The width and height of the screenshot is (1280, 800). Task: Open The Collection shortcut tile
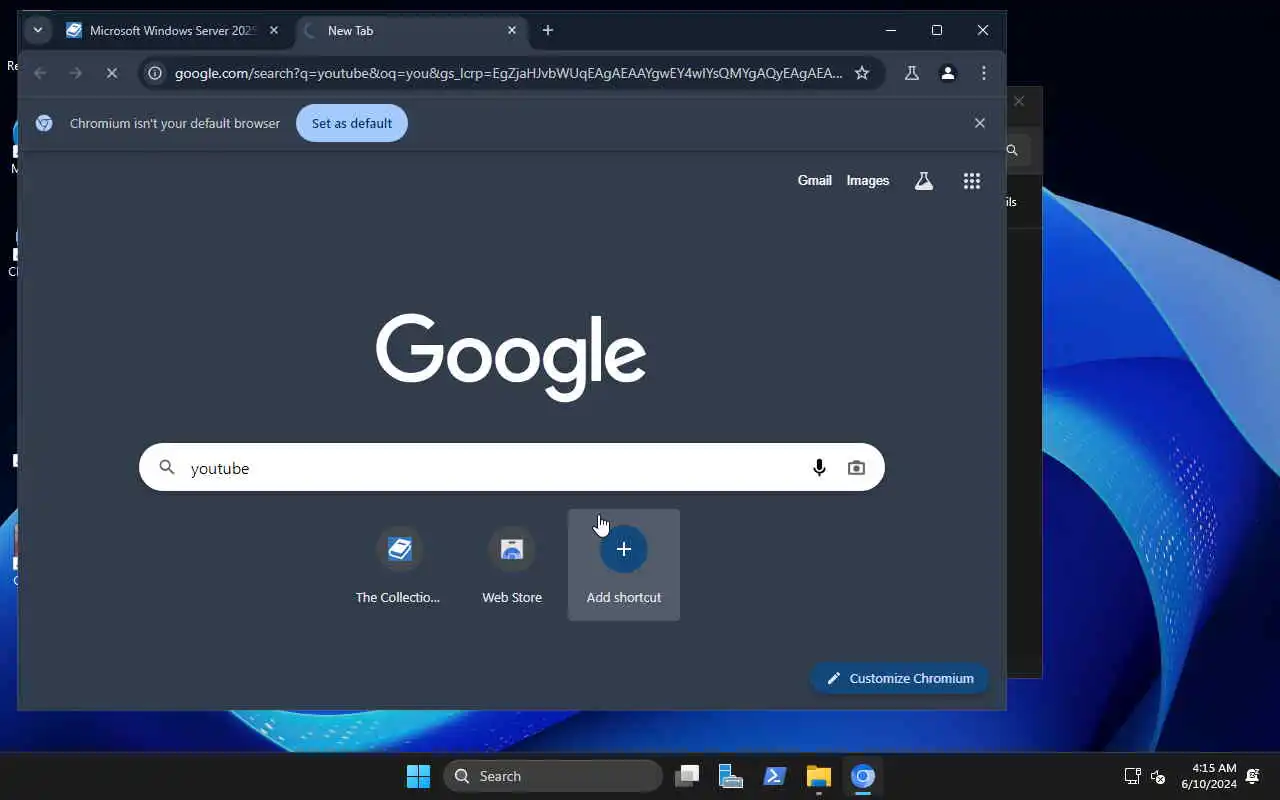point(399,565)
